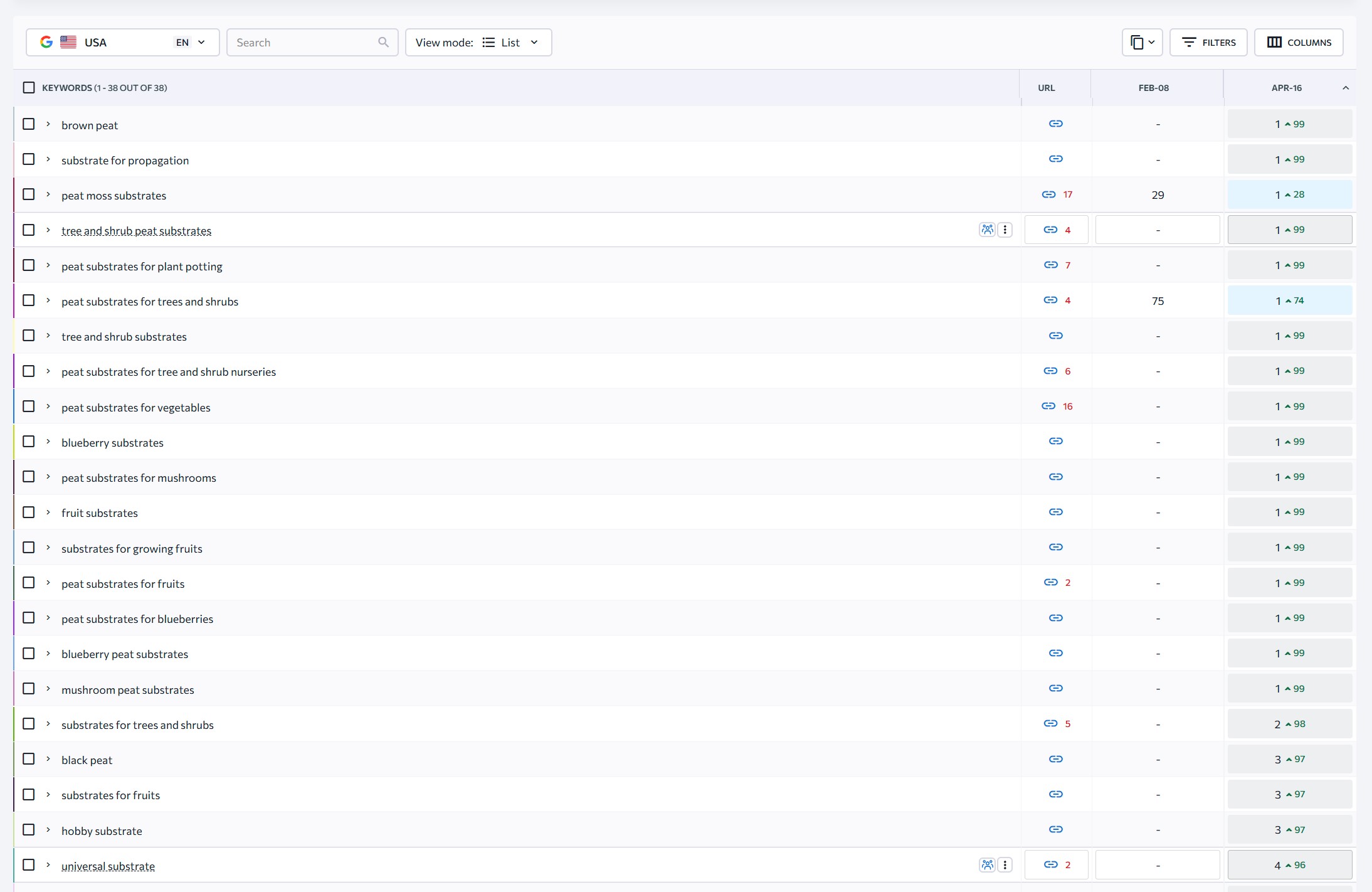Sort by the APR-16 column header
This screenshot has height=892, width=1372.
[1286, 88]
